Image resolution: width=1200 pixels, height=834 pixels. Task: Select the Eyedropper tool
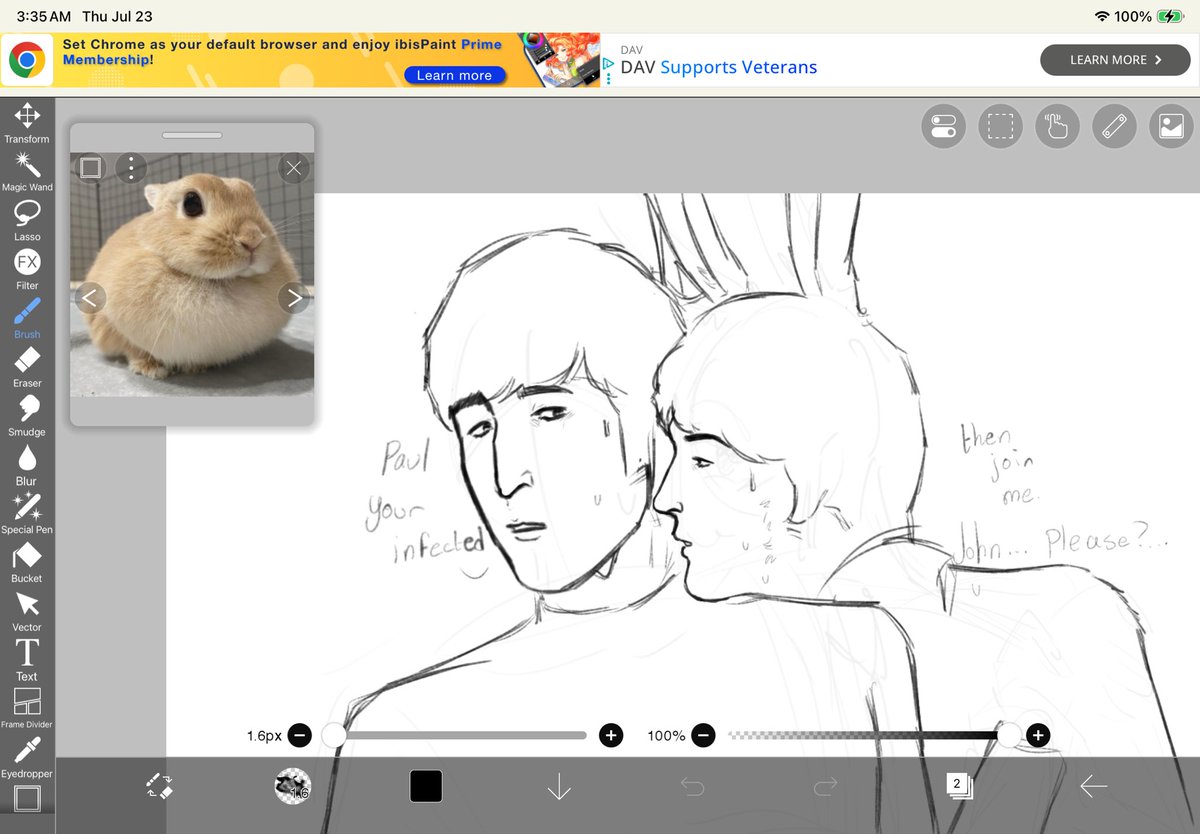[x=27, y=757]
